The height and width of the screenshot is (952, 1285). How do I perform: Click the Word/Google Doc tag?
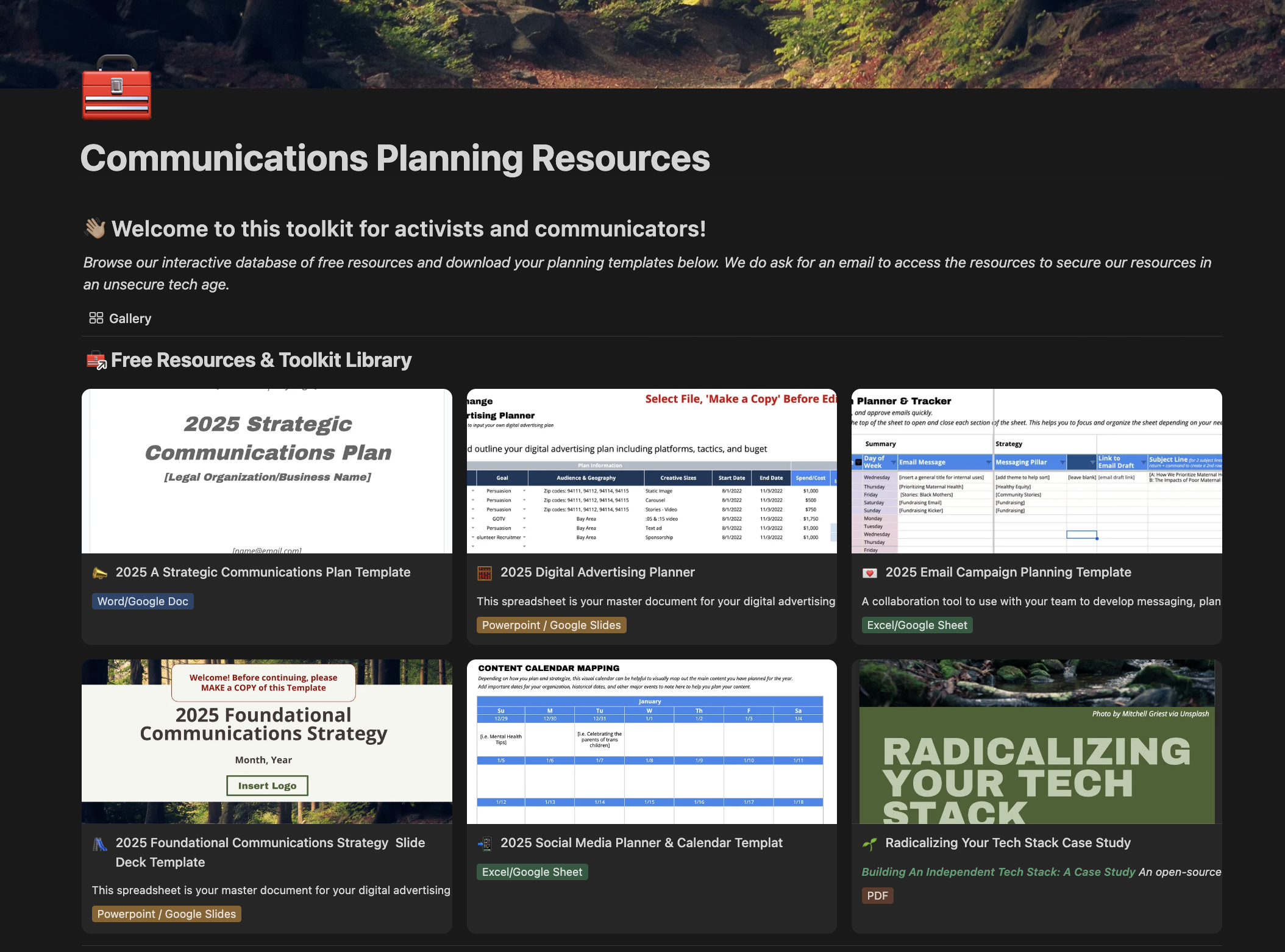click(143, 602)
